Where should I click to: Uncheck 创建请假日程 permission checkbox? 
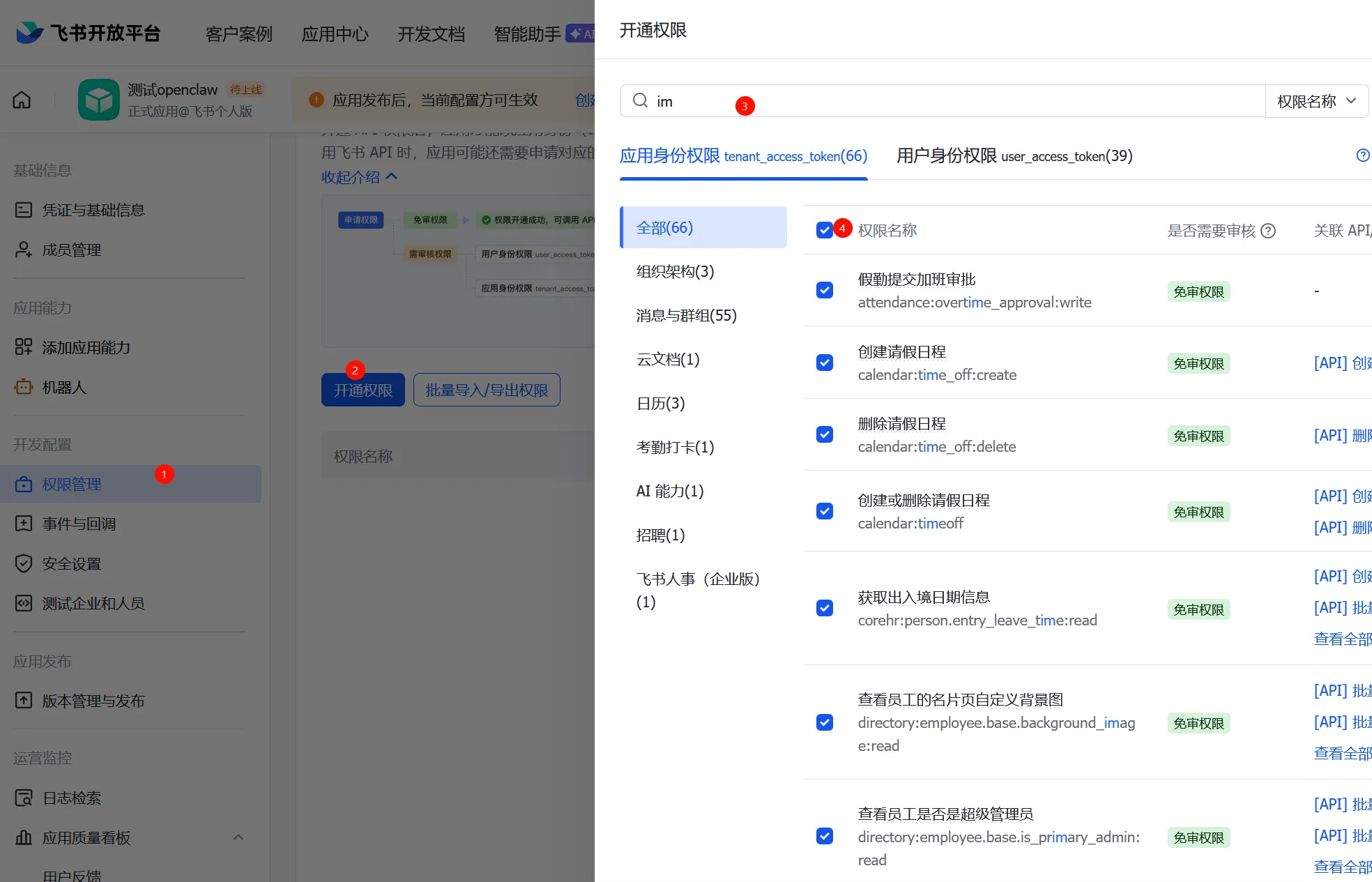coord(825,363)
